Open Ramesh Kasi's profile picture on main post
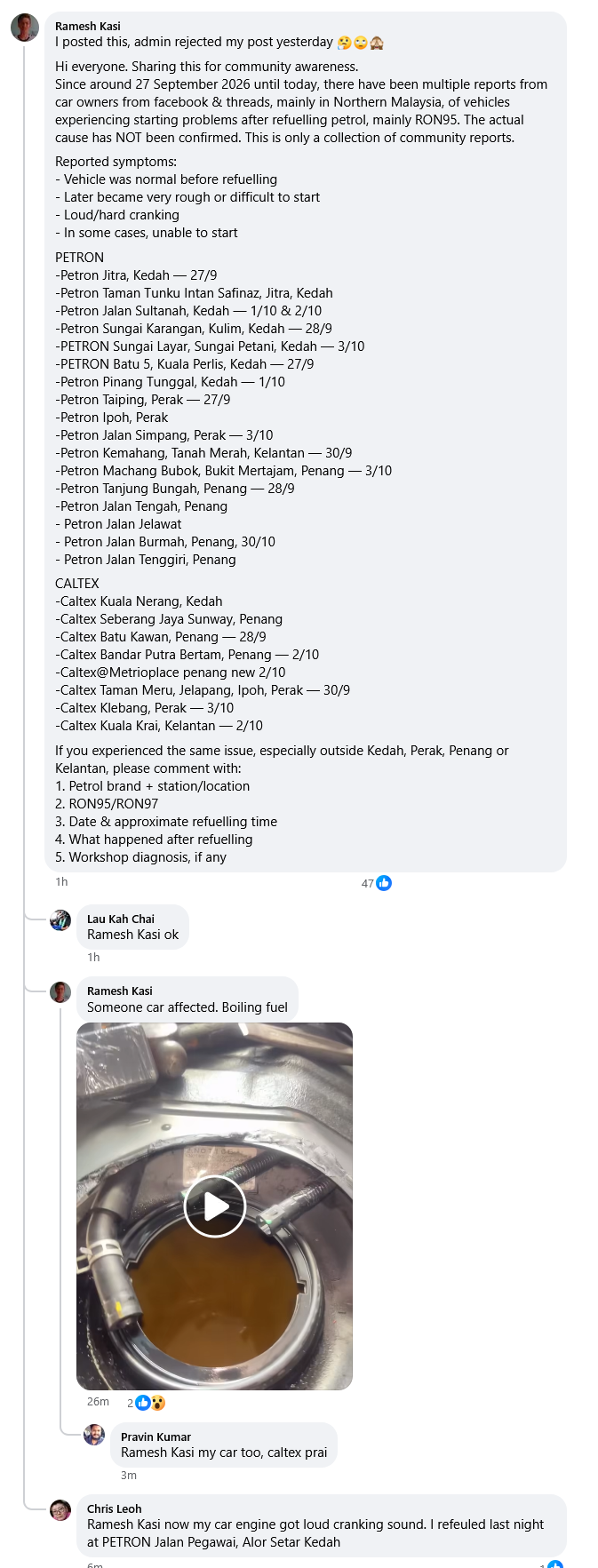Screen dimensions: 598x1568 [25, 28]
